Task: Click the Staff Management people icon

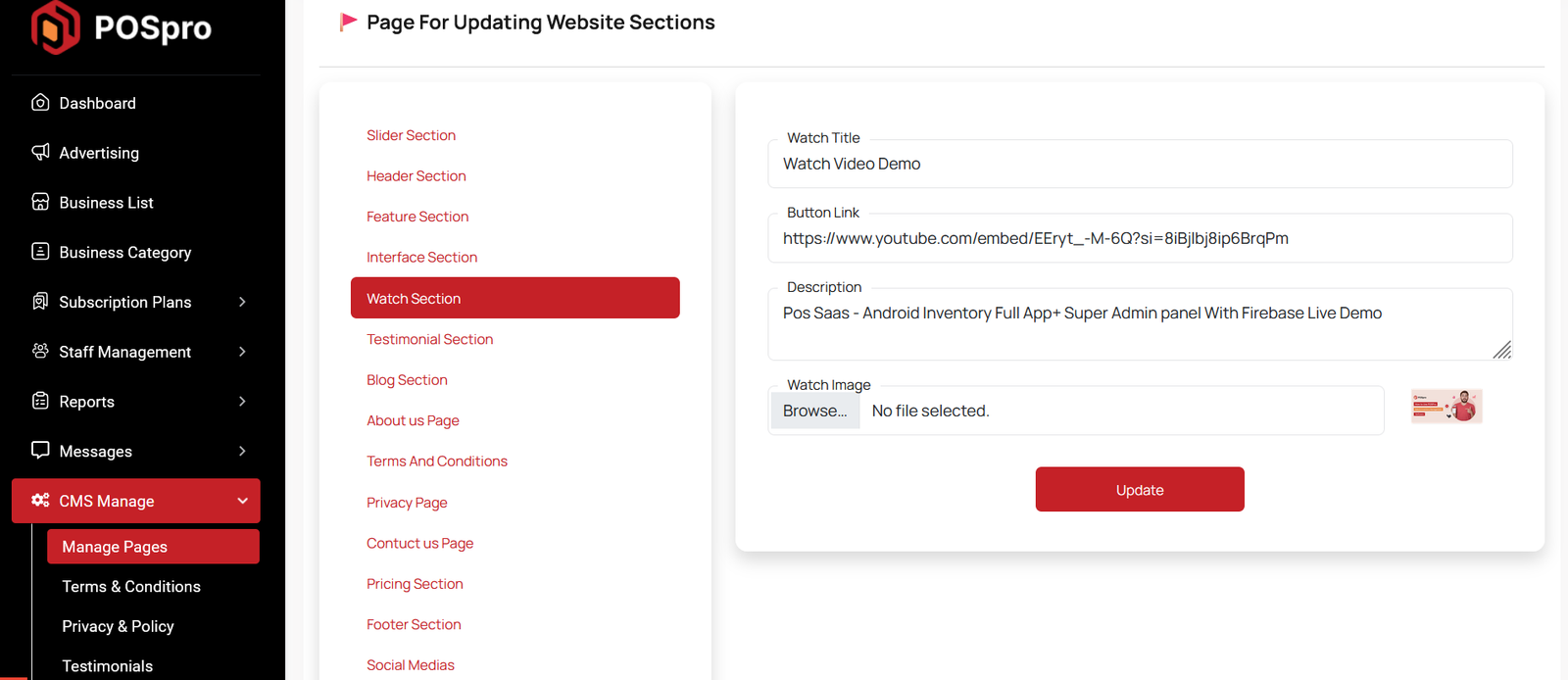Action: [x=40, y=351]
